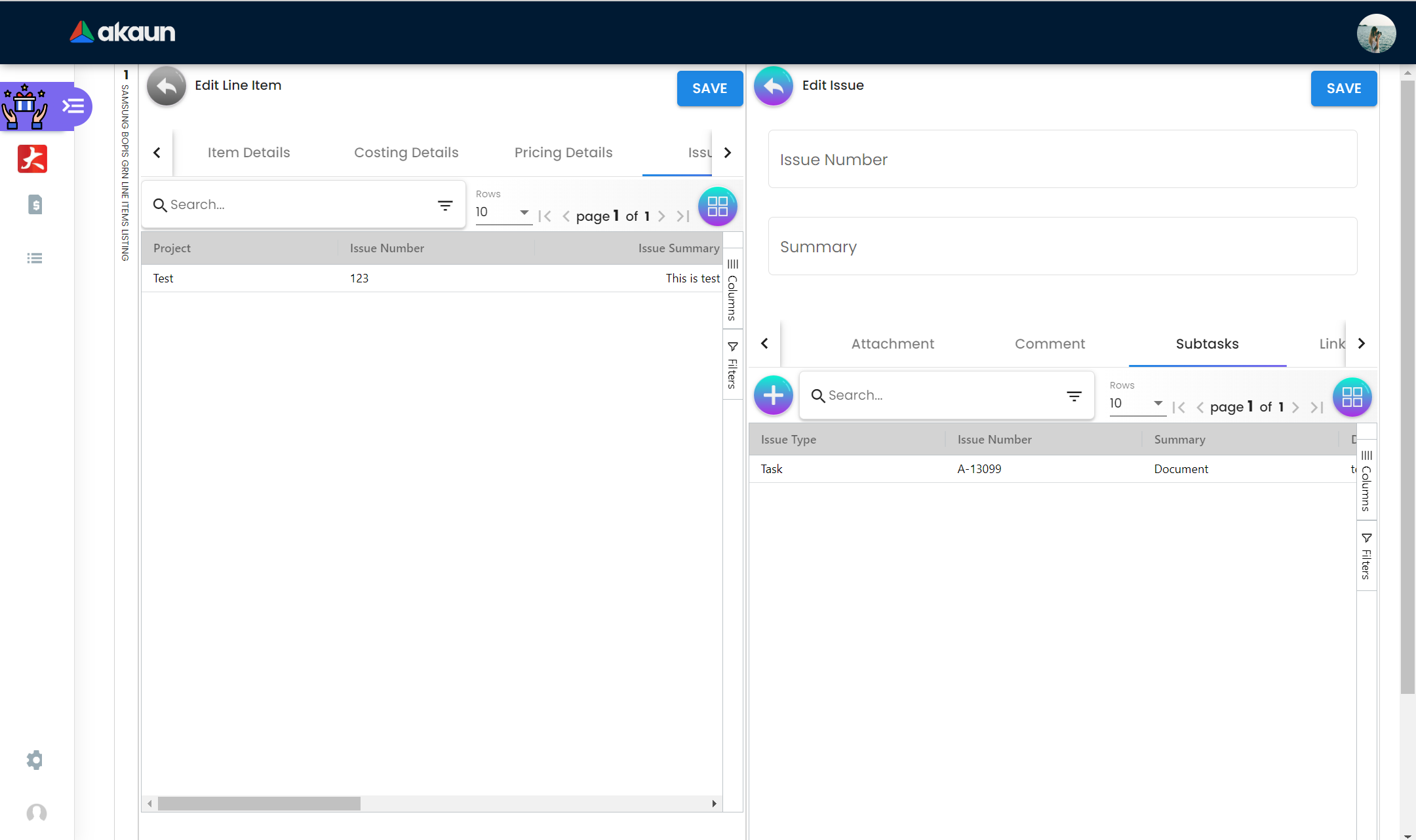
Task: Toggle the Columns panel in the left grid
Action: click(x=732, y=290)
